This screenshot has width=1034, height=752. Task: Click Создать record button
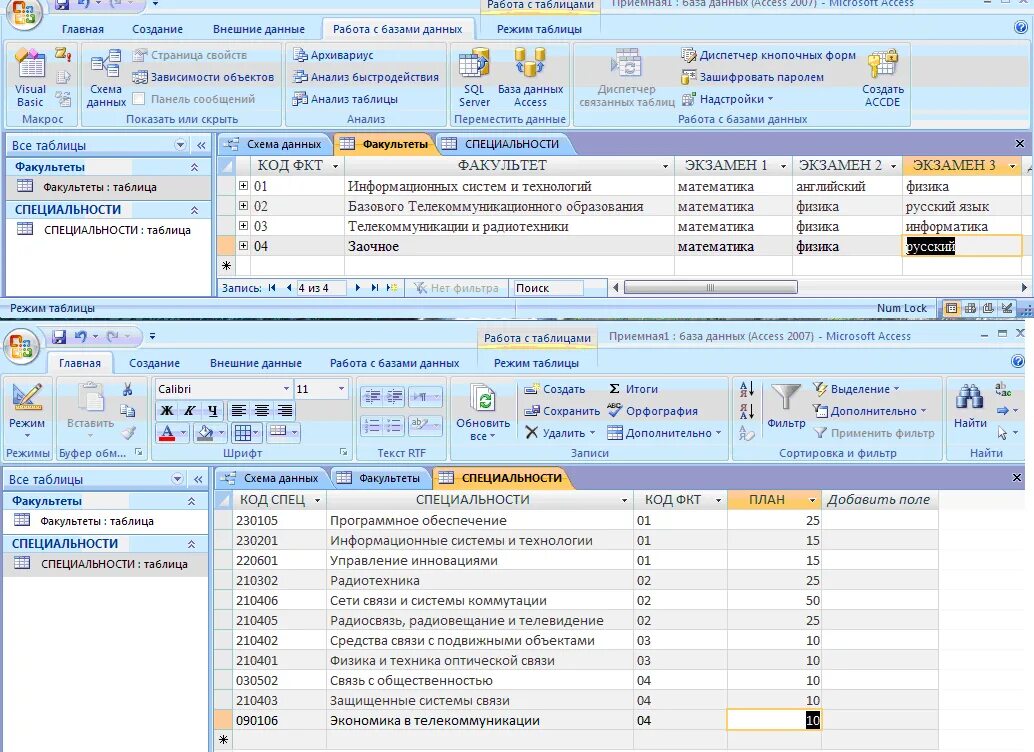tap(555, 389)
